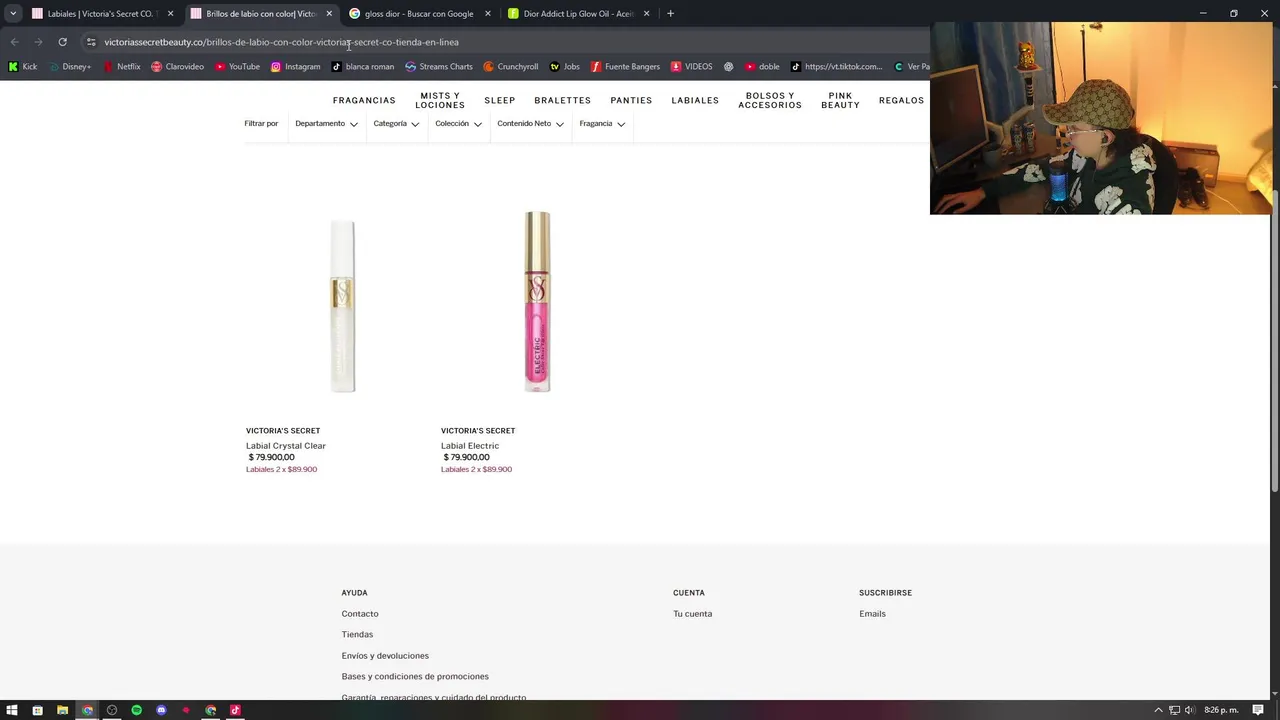Open the Labial Electric product image

click(537, 302)
